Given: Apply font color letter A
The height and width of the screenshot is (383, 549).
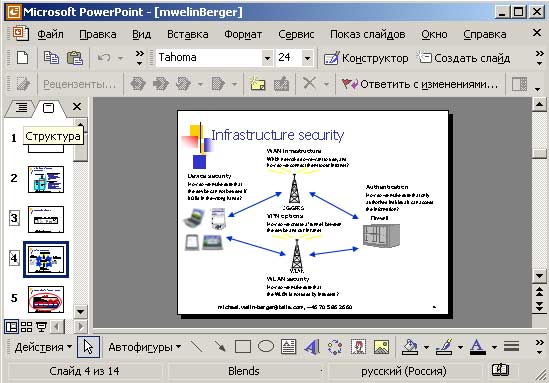Looking at the screenshot, I should 478,347.
